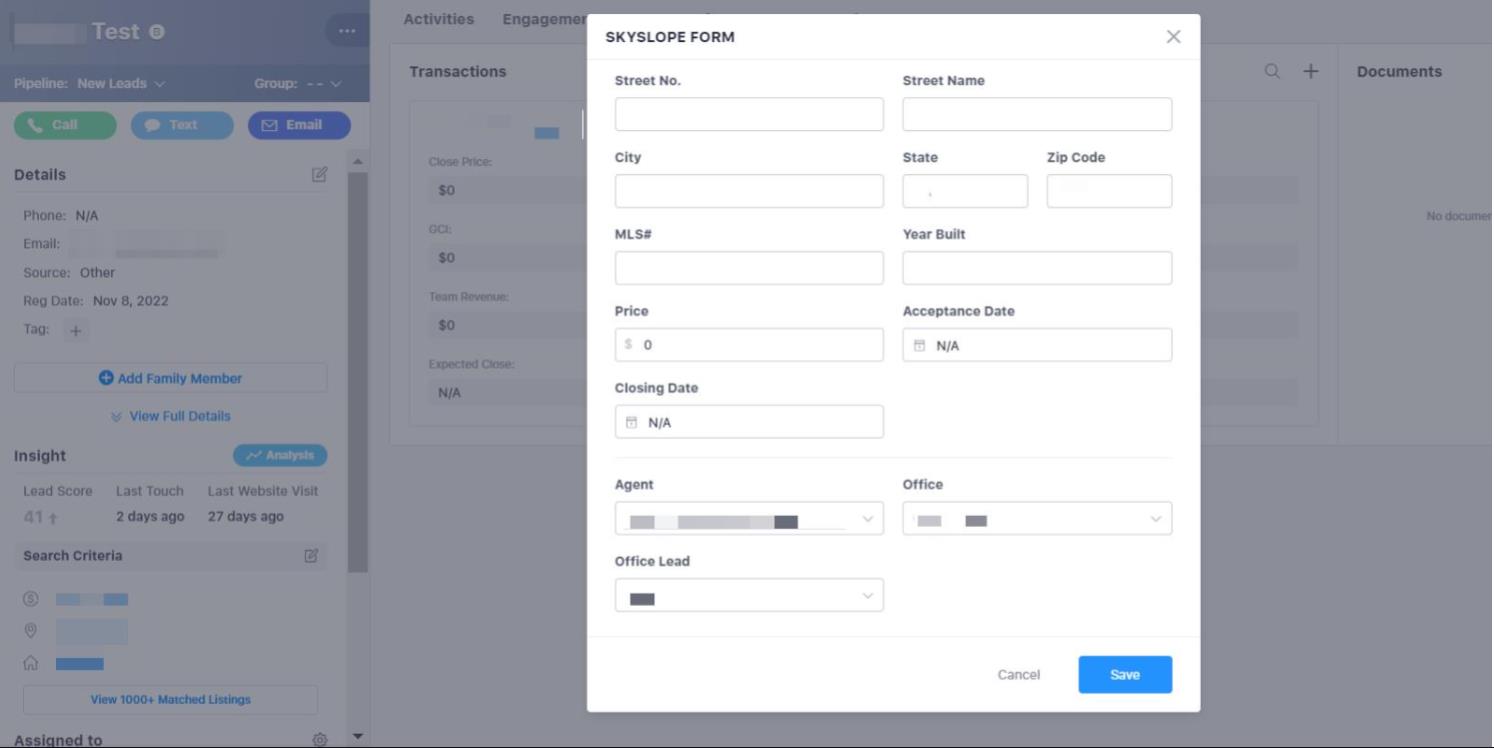Cancel the SkySlope form
Viewport: 1494px width, 748px height.
tap(1018, 675)
